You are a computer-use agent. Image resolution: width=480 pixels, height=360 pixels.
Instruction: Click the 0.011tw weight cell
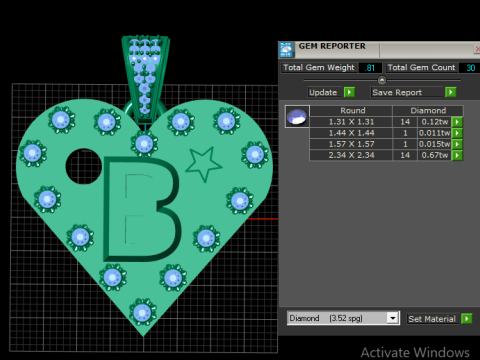[435, 133]
